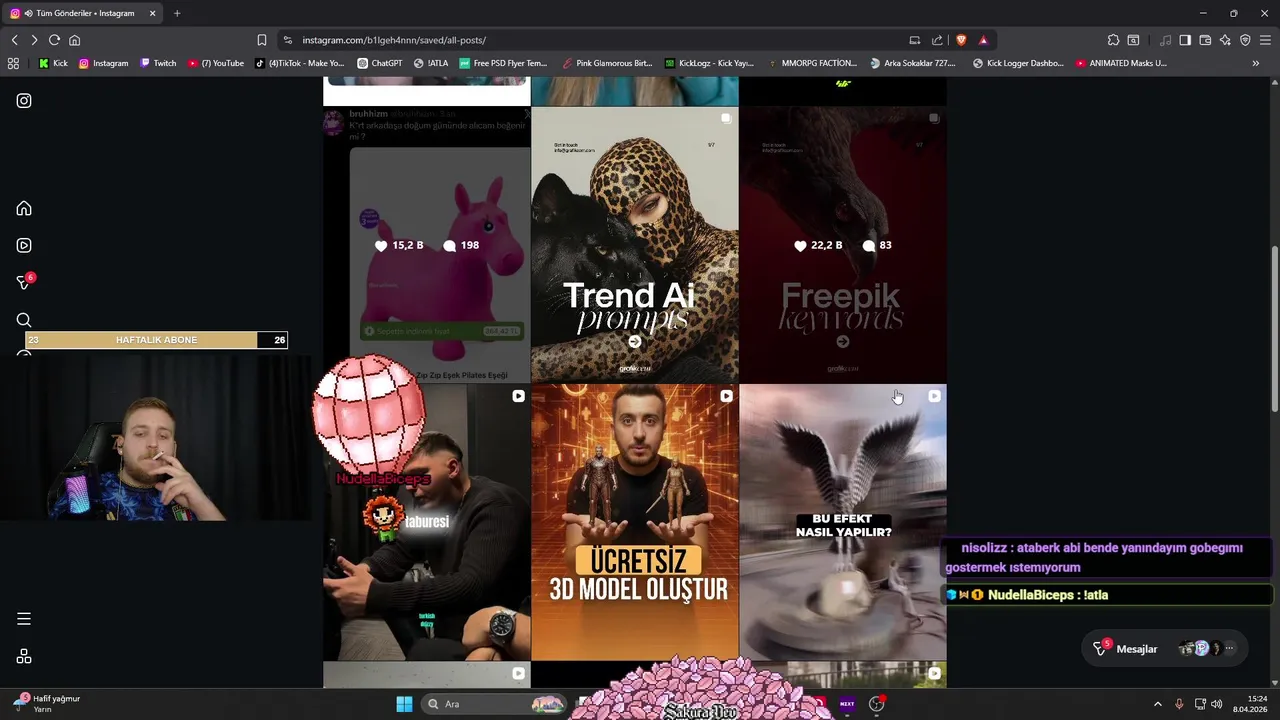Open the Twitch bookmark
Image resolution: width=1280 pixels, height=720 pixels.
[x=158, y=63]
